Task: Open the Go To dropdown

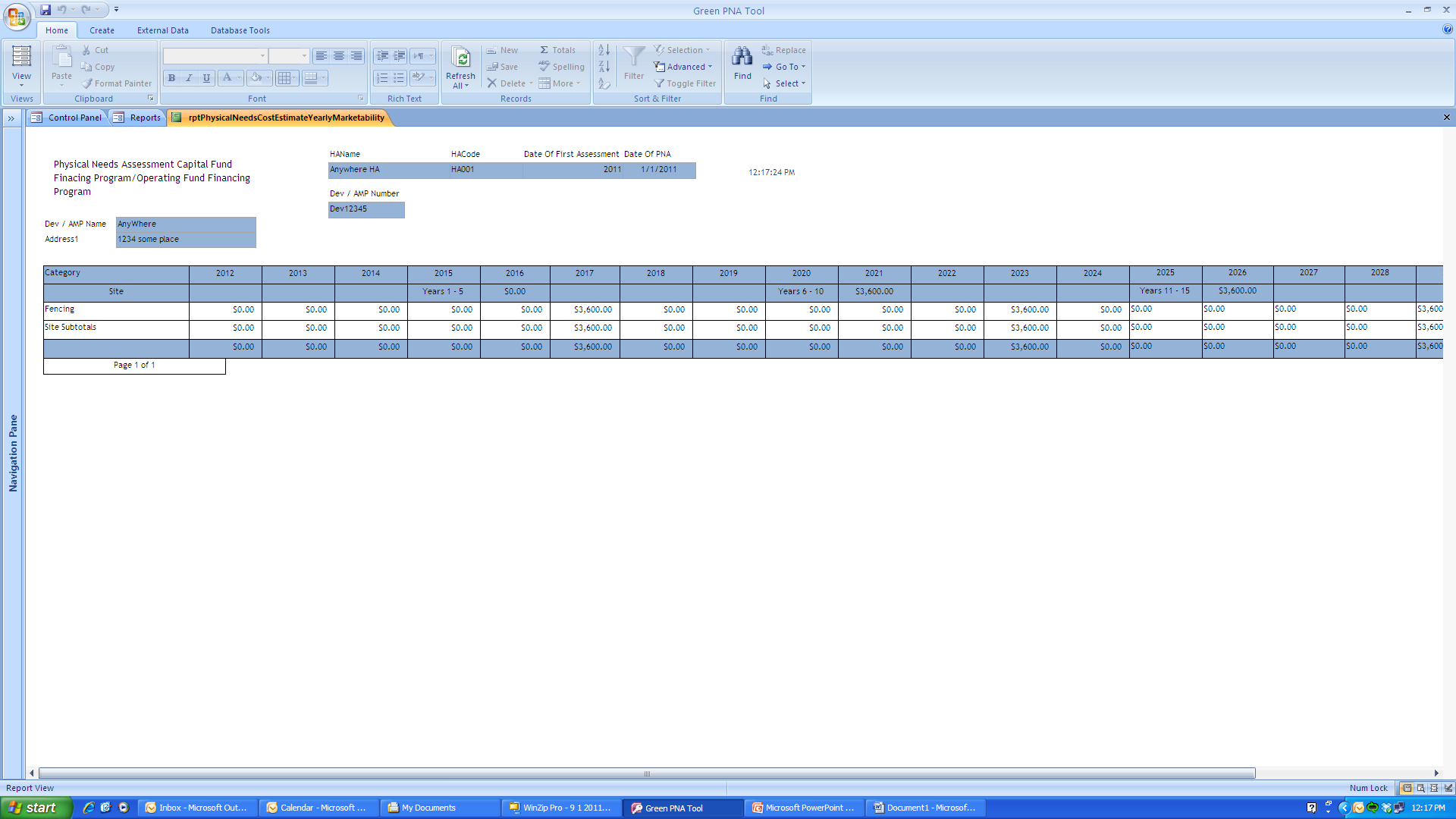Action: coord(785,67)
